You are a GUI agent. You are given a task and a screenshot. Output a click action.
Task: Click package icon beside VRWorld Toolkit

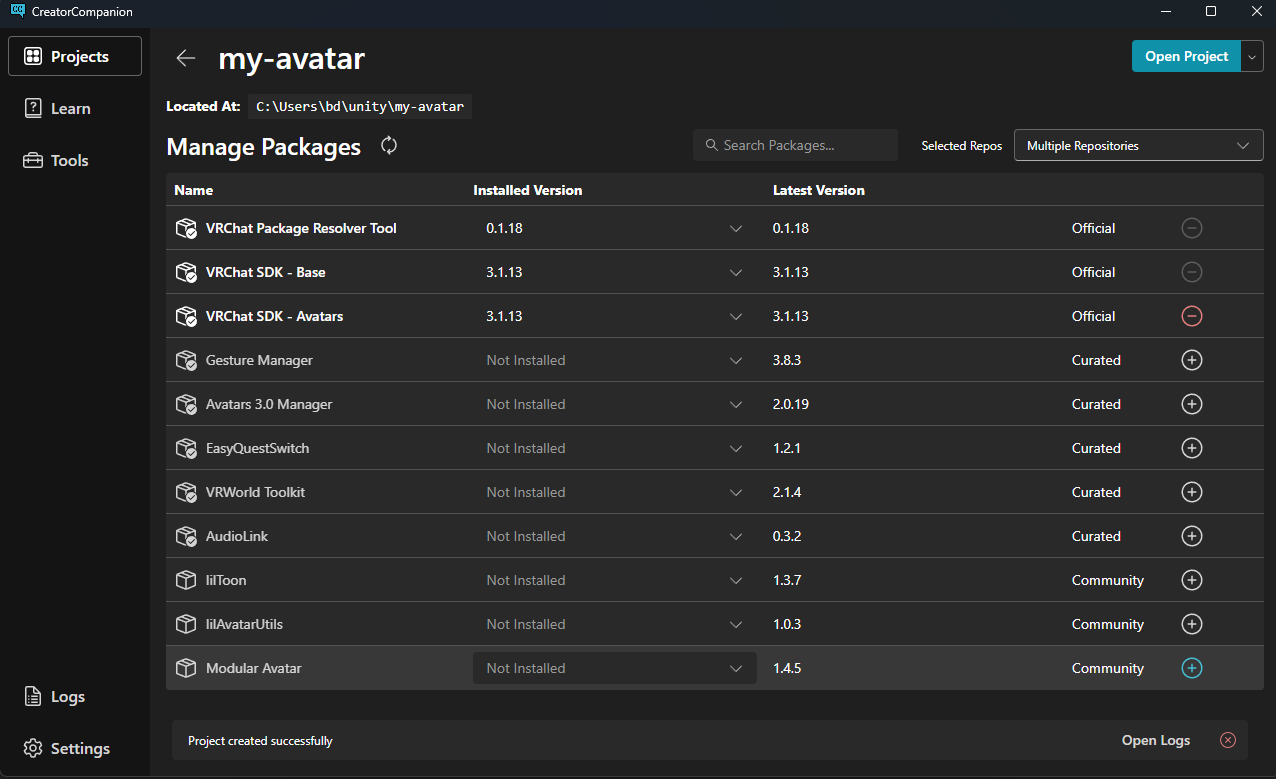point(186,492)
